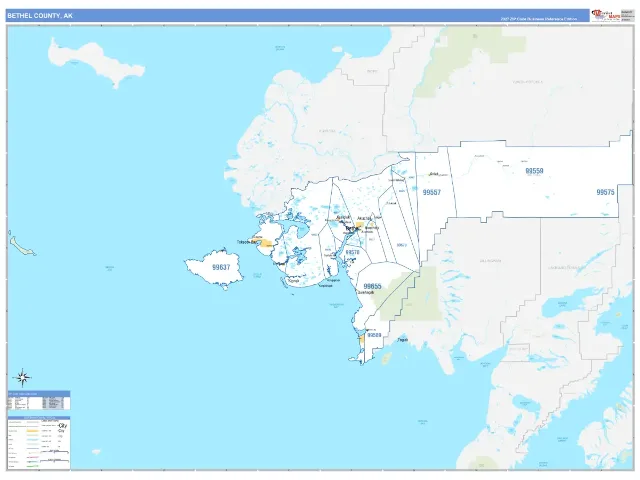Click the orange city area by Toksook Bay
This screenshot has height=480, width=640.
coord(266,243)
